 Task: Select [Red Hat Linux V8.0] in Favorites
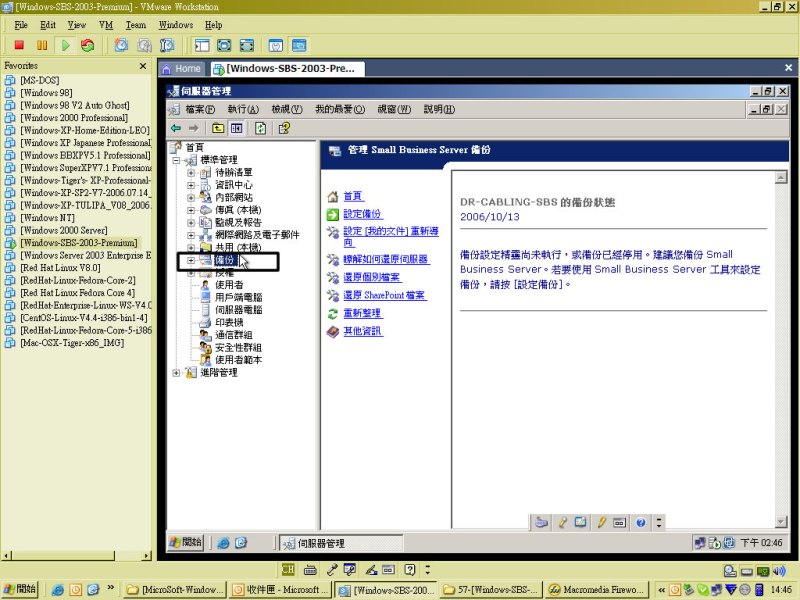coord(60,267)
